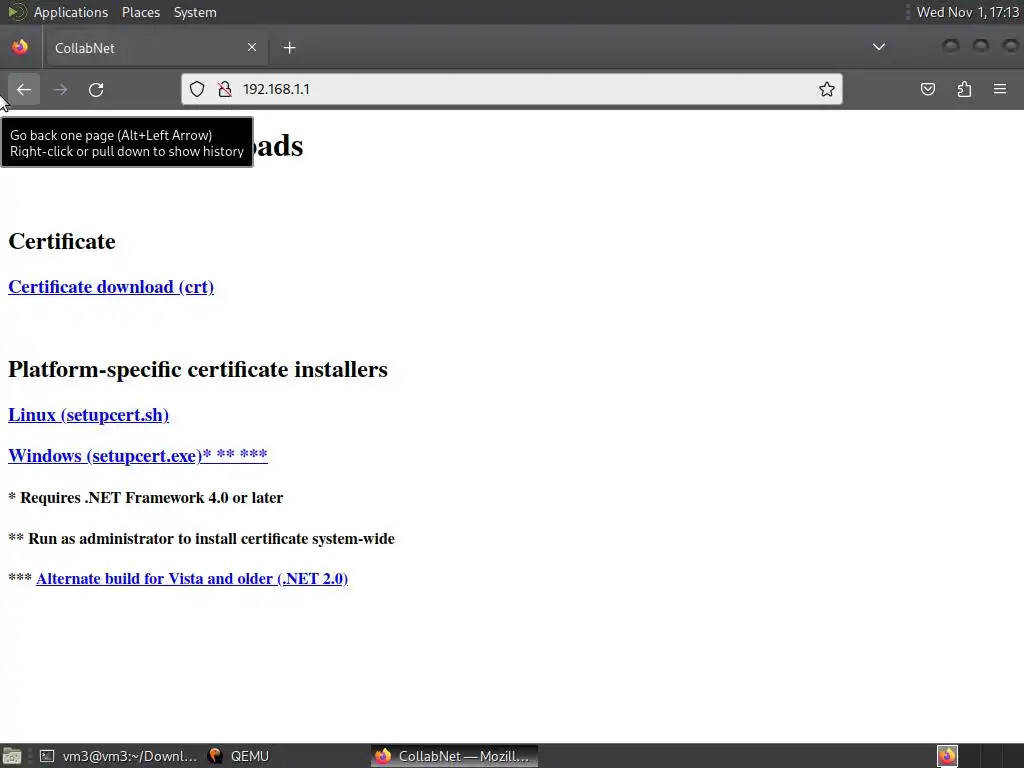The width and height of the screenshot is (1024, 768).
Task: Click the panel logo icon beside Applications
Action: click(16, 12)
